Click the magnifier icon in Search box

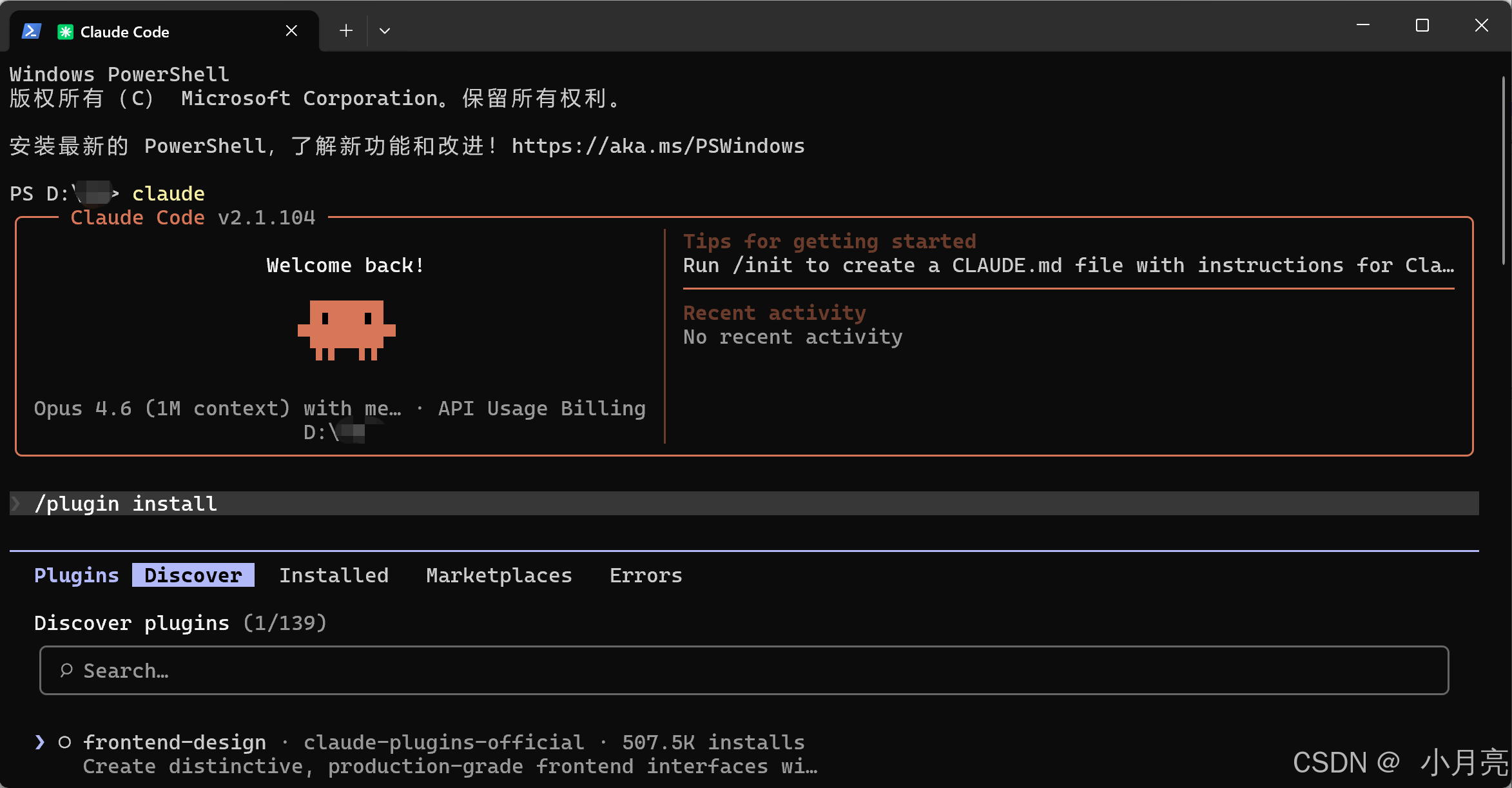[66, 671]
